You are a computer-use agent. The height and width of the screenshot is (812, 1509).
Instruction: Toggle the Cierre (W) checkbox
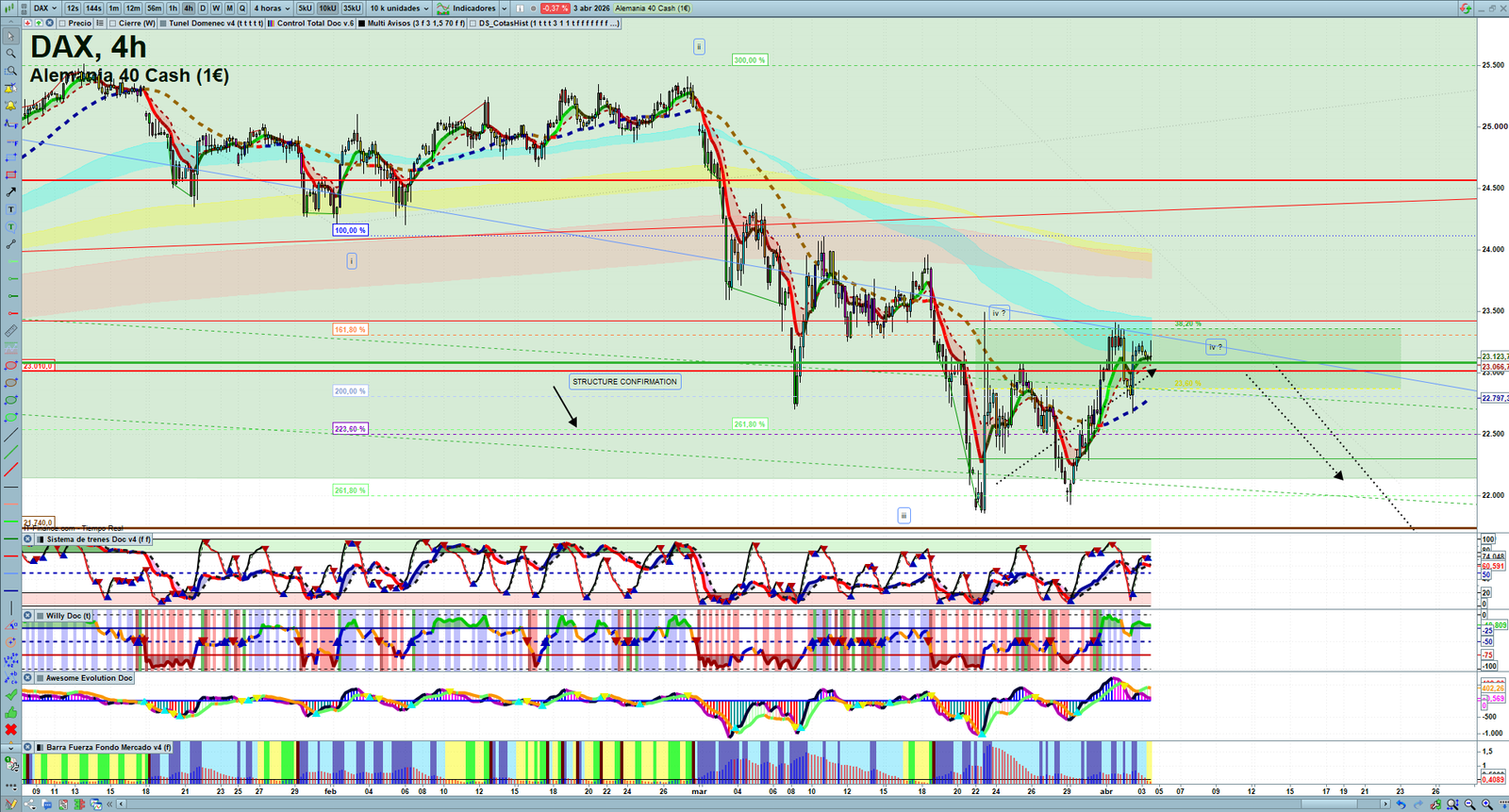click(113, 23)
